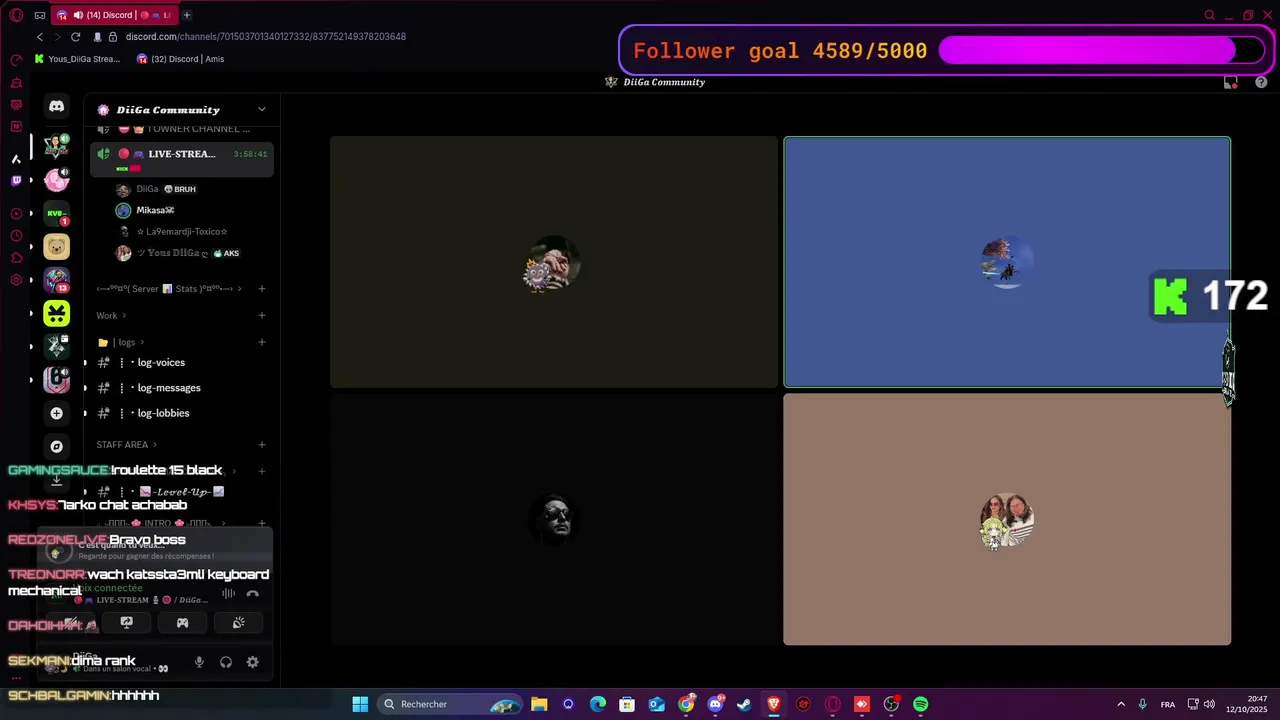Open Windows Start menu
Viewport: 1280px width, 720px height.
(360, 704)
